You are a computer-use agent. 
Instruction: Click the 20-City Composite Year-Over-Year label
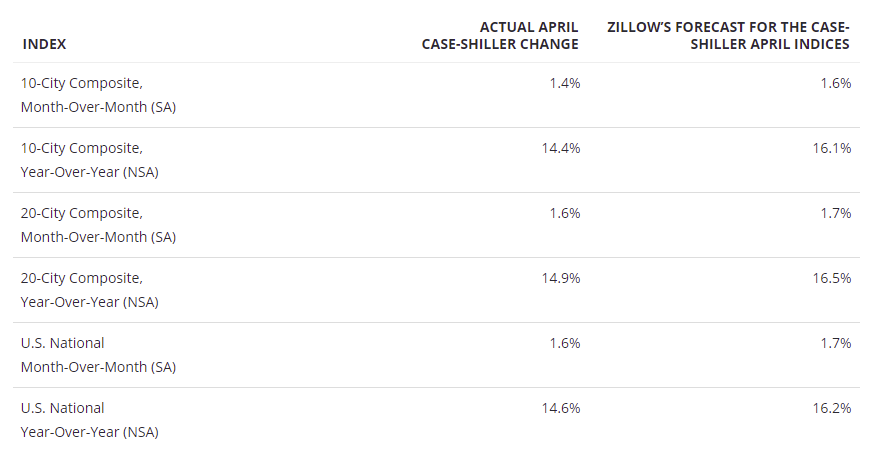[90, 290]
